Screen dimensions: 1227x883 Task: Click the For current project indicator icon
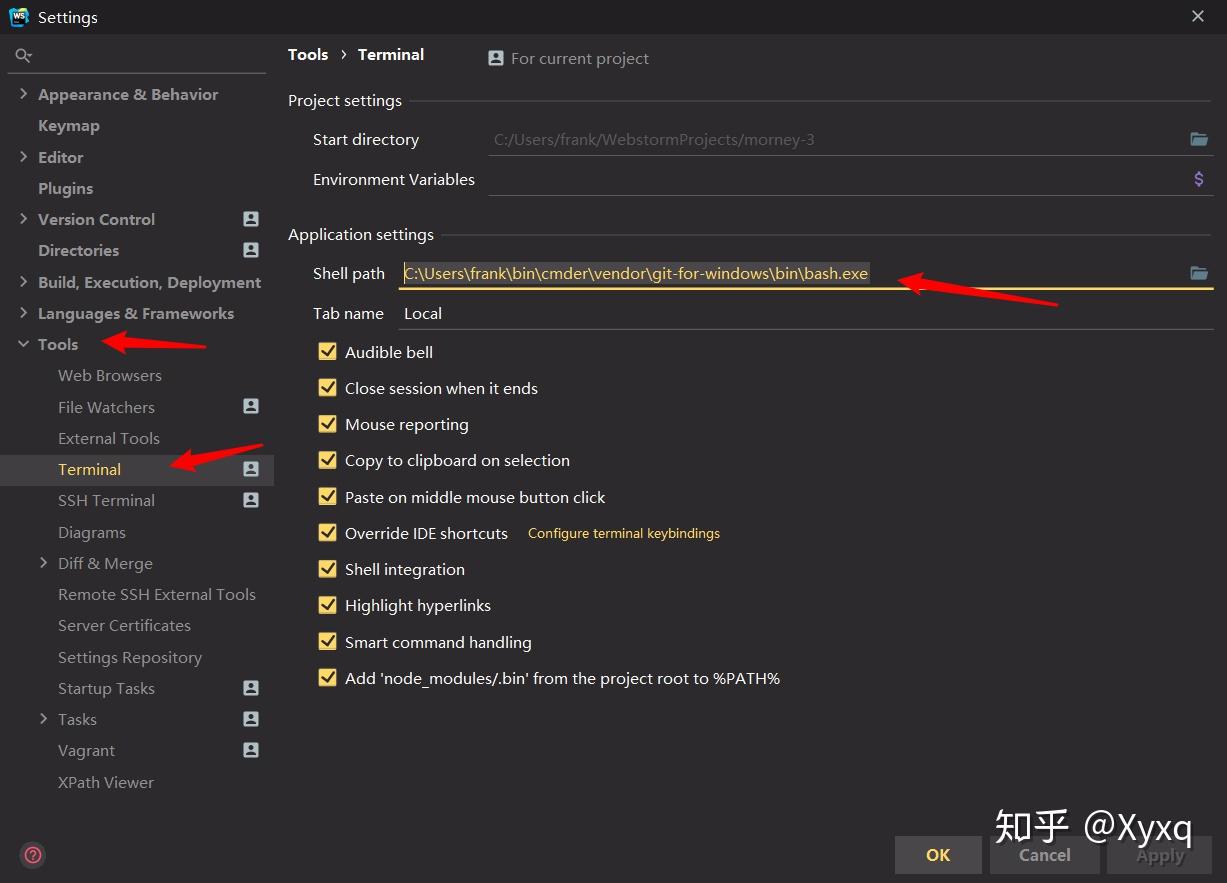[495, 58]
